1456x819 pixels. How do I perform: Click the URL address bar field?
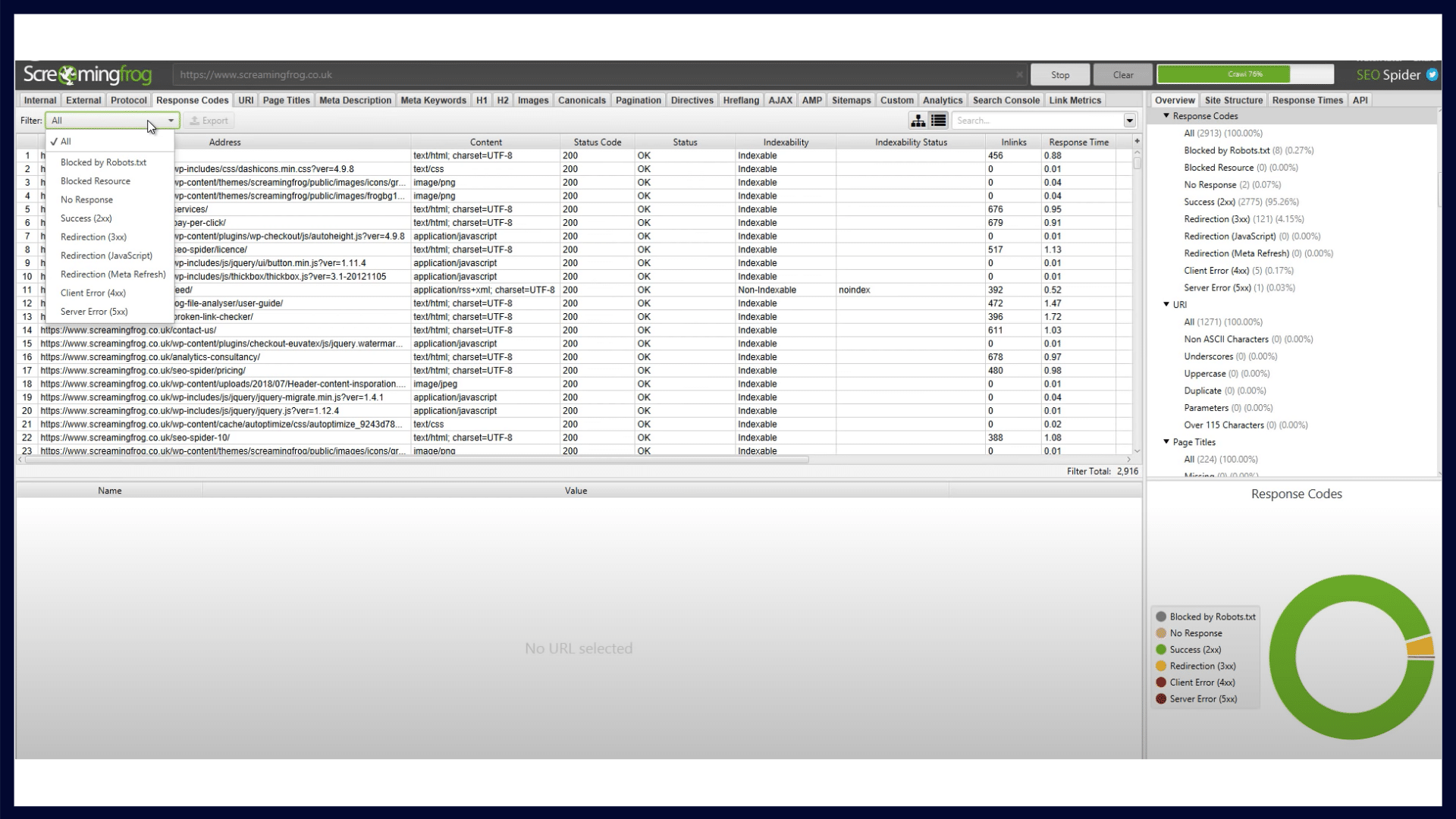click(595, 74)
